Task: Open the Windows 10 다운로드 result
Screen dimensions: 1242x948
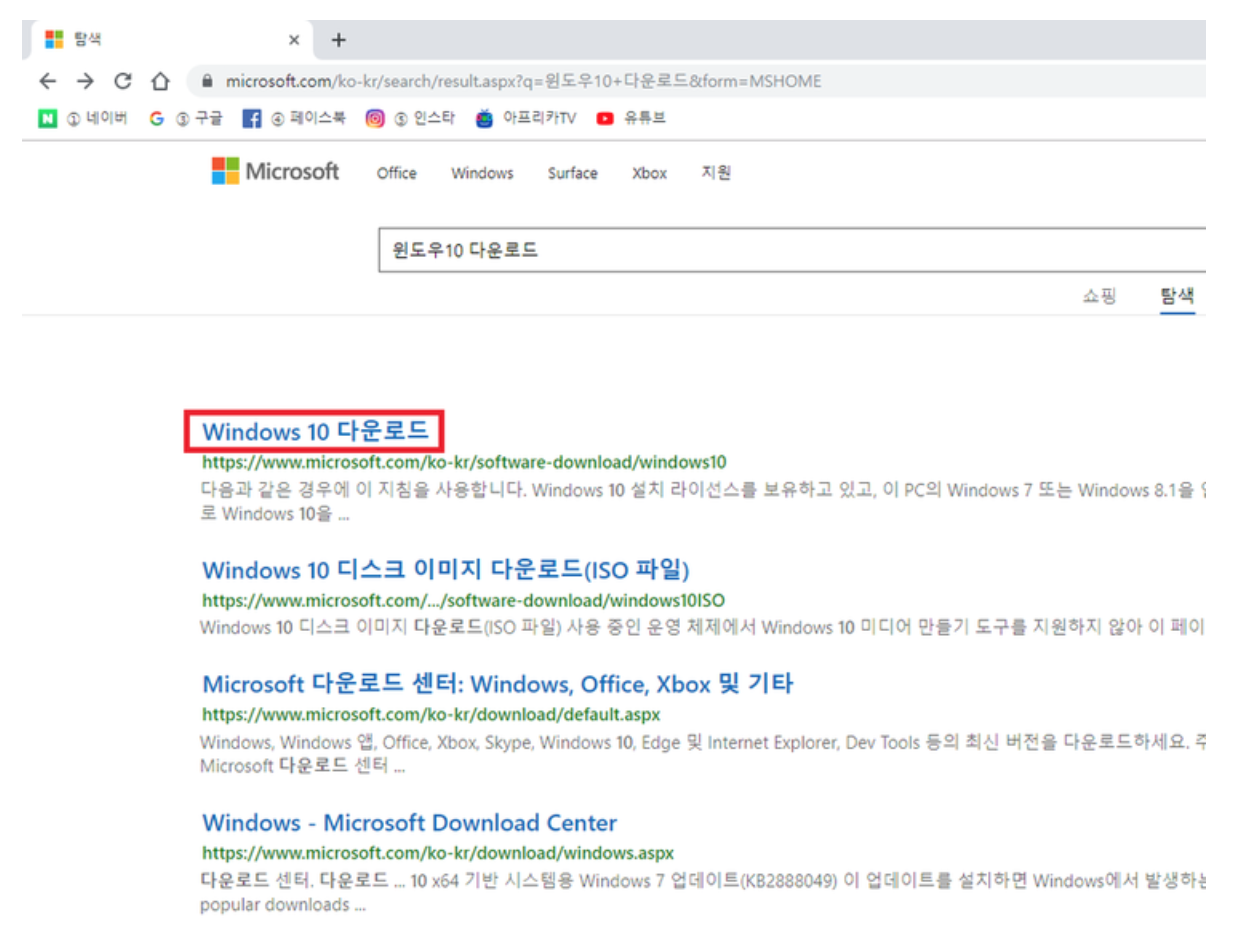Action: (315, 432)
